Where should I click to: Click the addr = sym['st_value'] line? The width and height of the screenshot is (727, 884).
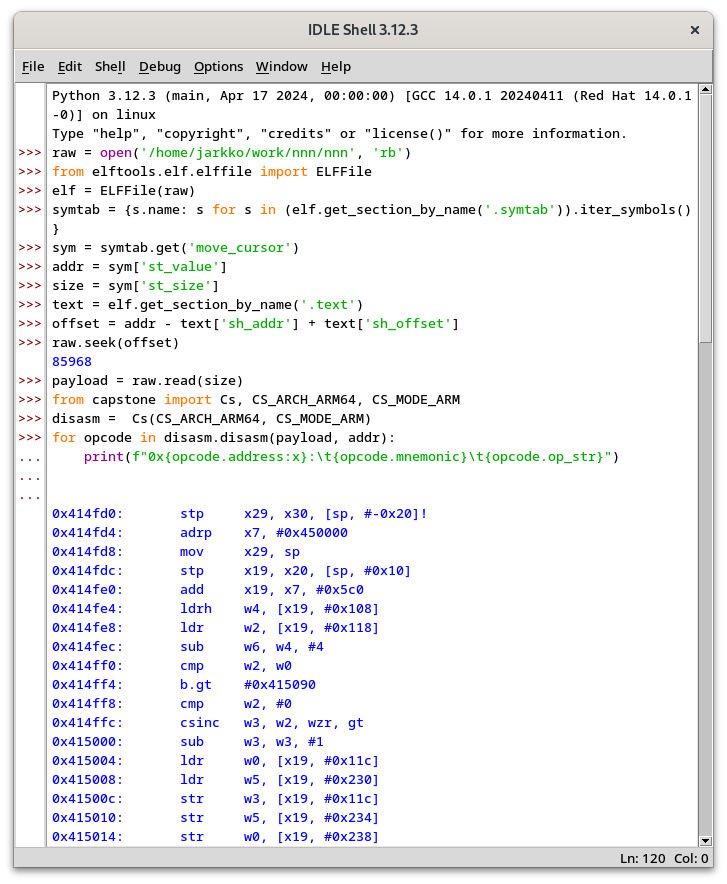[139, 267]
